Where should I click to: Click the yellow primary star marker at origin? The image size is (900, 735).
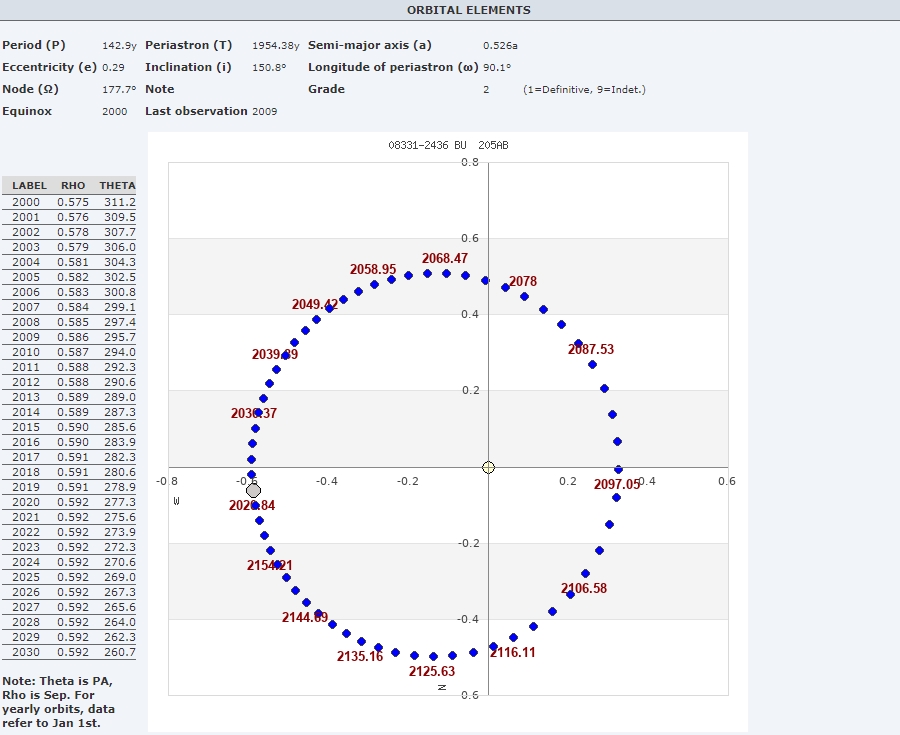click(488, 467)
